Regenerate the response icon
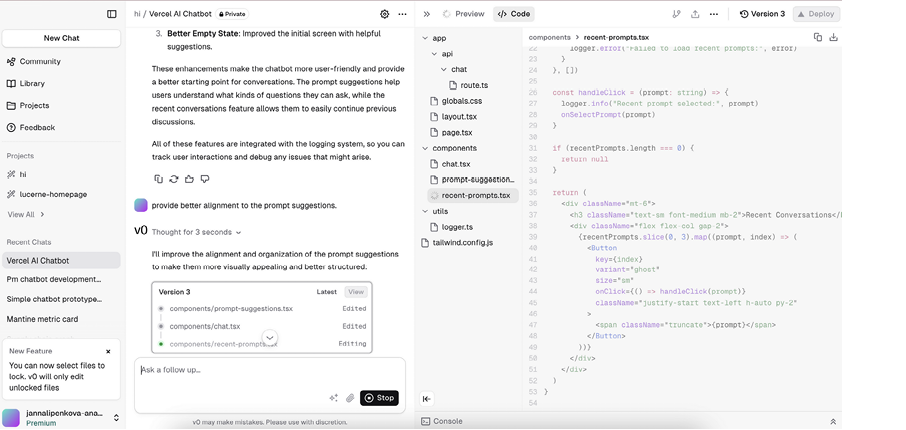 tap(174, 179)
